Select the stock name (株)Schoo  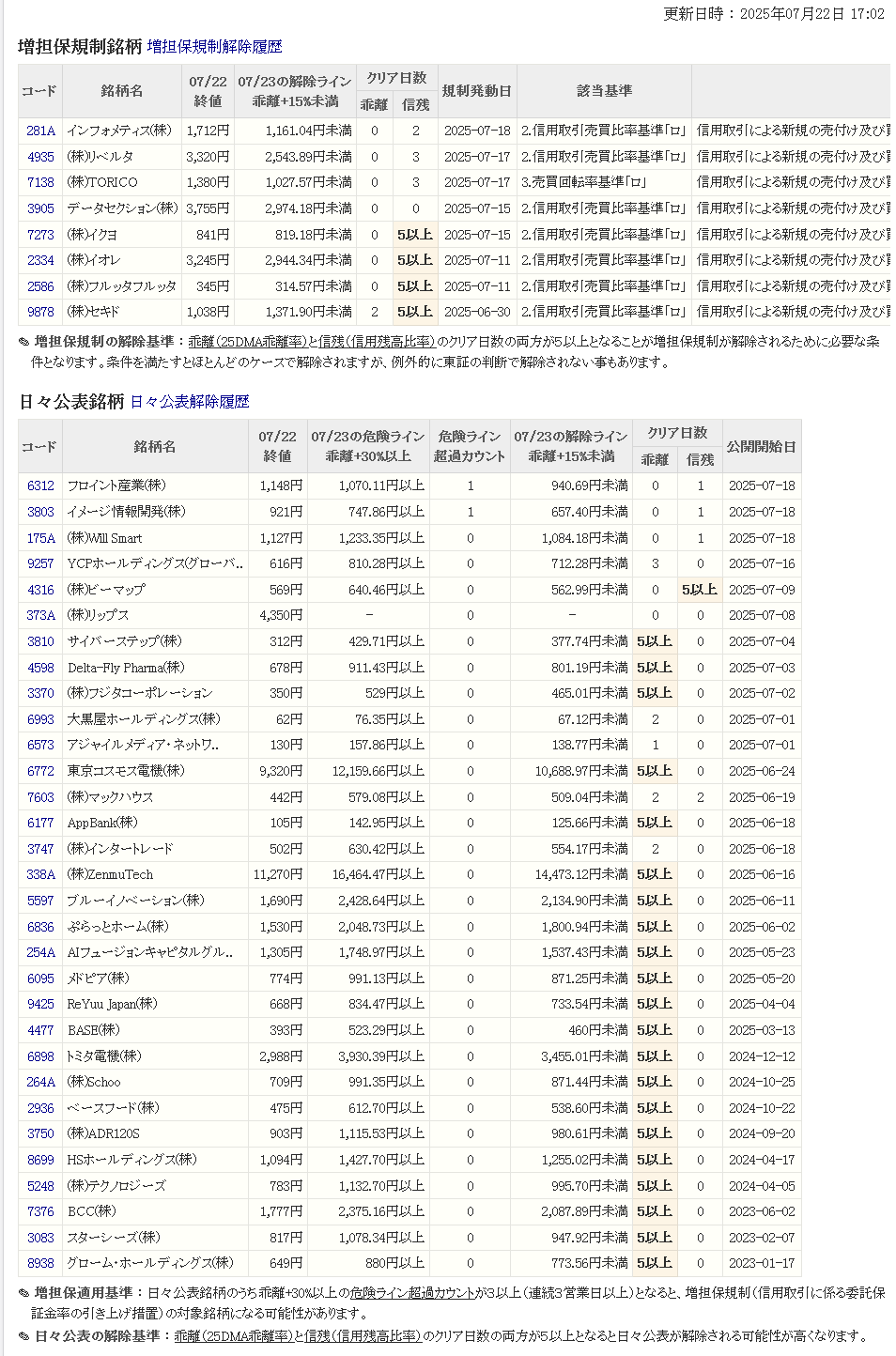pyautogui.click(x=94, y=1082)
